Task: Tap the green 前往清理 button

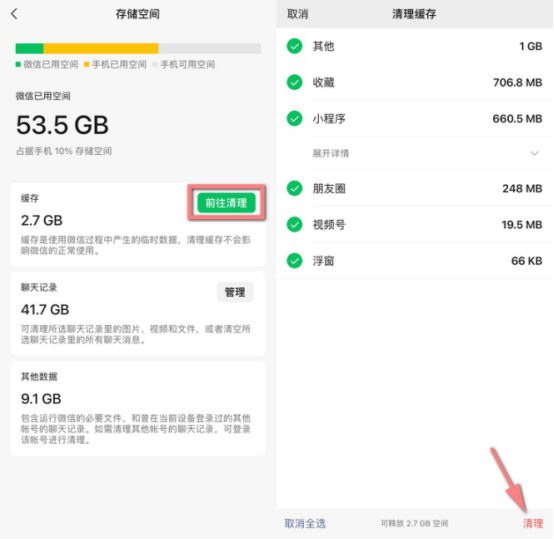Action: (226, 203)
